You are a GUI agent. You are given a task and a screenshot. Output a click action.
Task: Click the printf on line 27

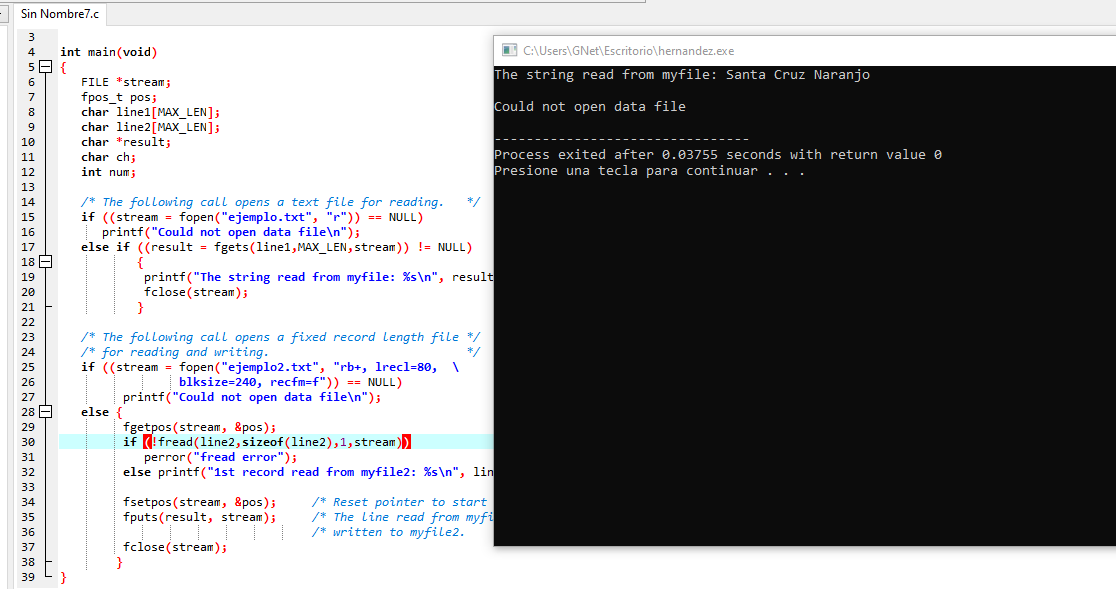pos(252,397)
